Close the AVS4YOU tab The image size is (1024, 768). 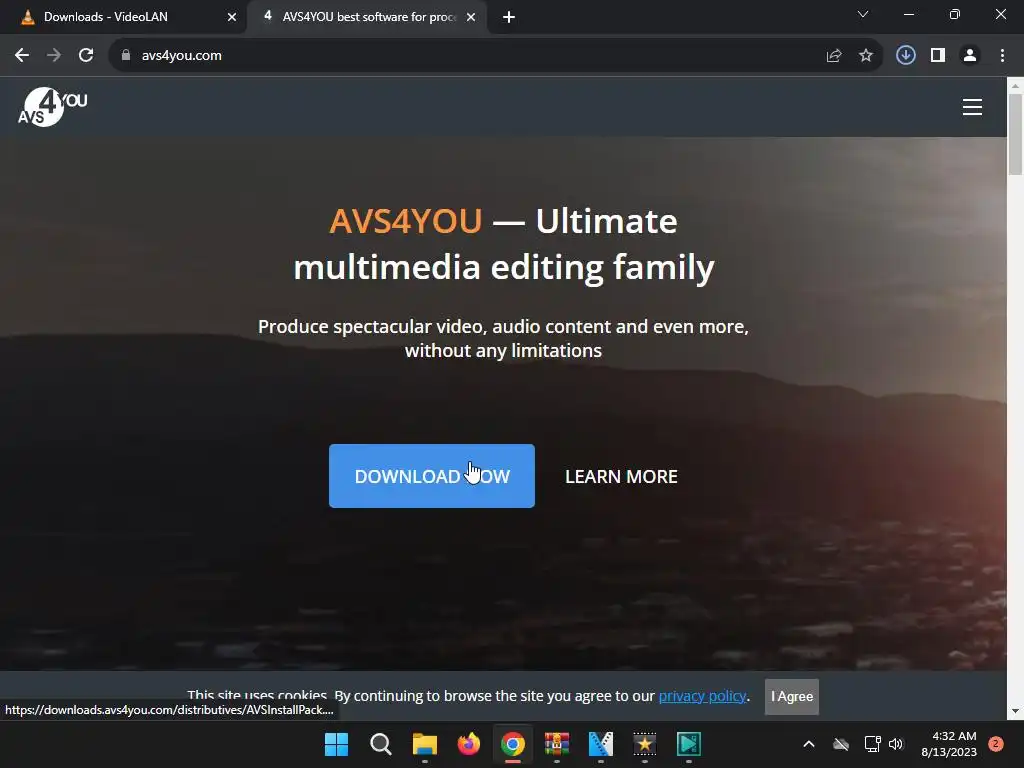[x=471, y=17]
